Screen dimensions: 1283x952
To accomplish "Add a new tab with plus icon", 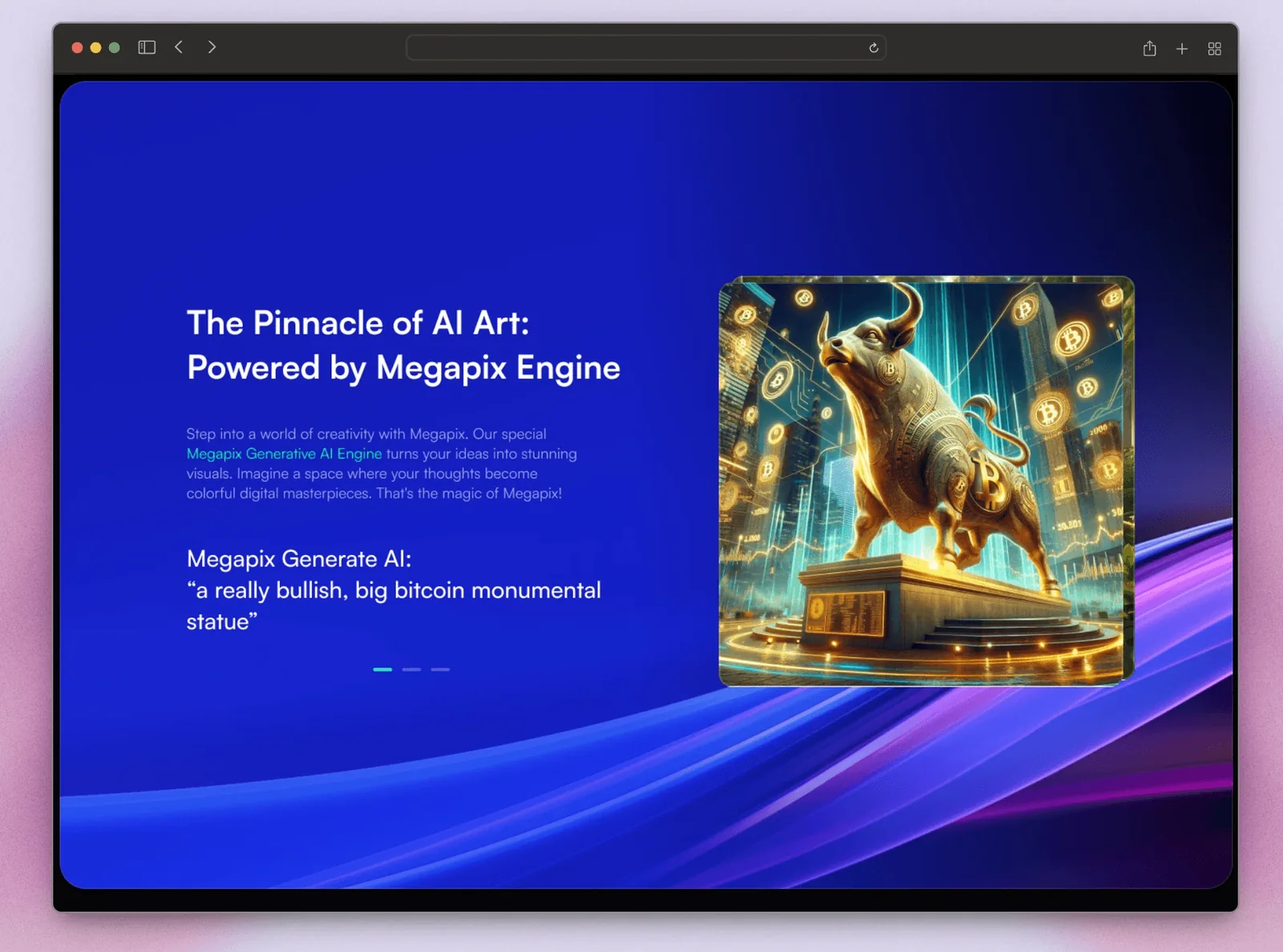I will coord(1182,49).
